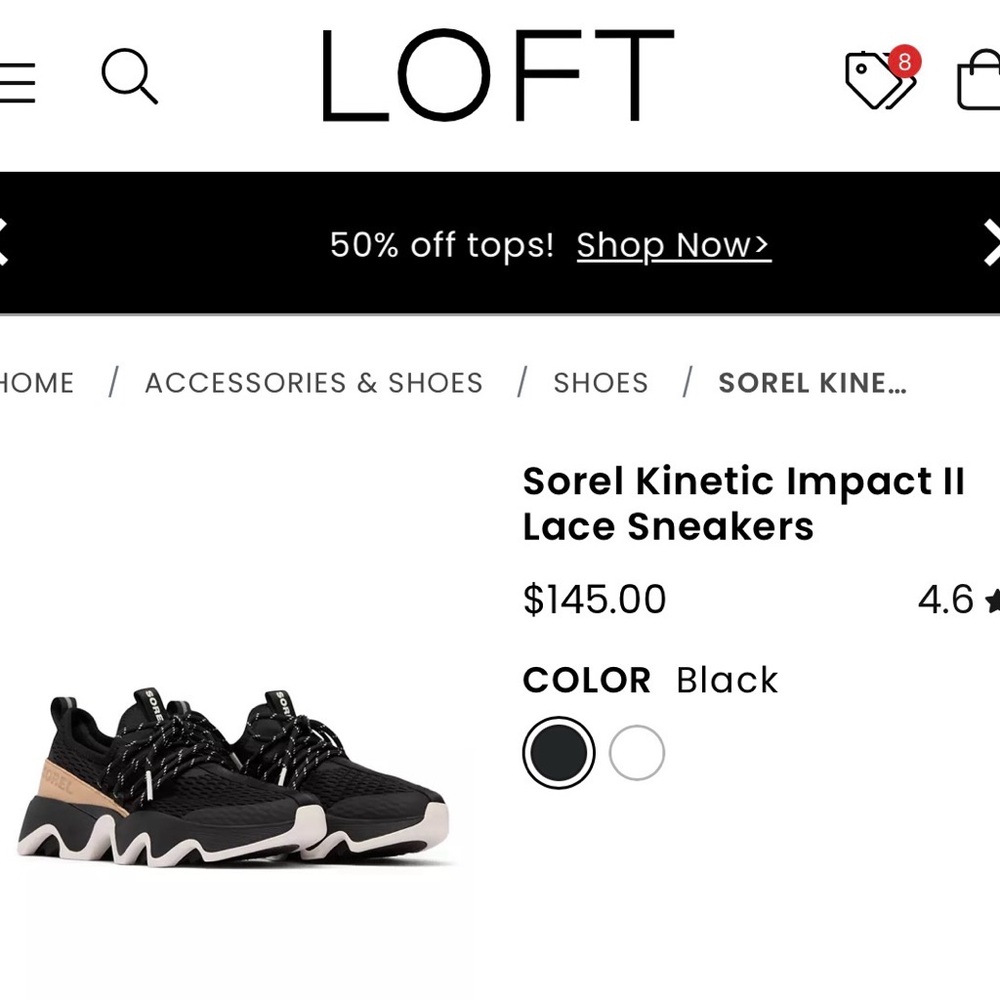Go to Shoes breadcrumb
This screenshot has height=1000, width=1000.
(x=600, y=382)
